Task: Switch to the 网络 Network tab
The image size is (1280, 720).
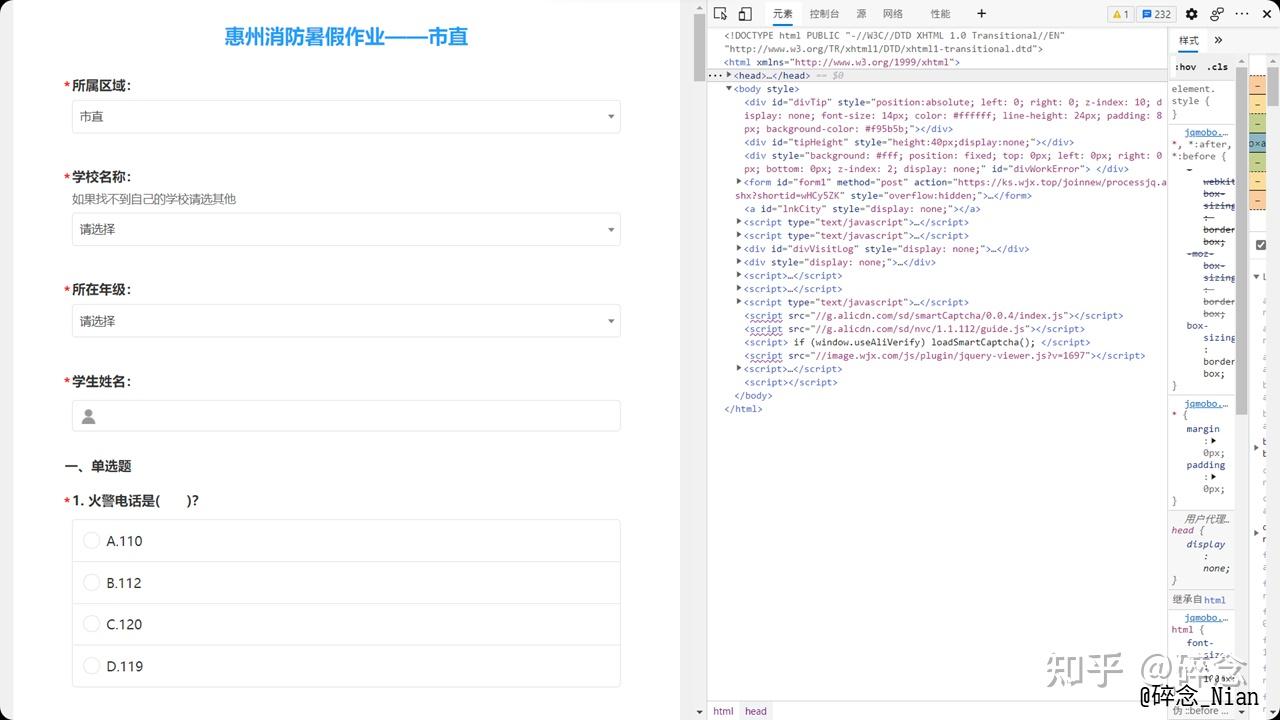Action: (893, 14)
